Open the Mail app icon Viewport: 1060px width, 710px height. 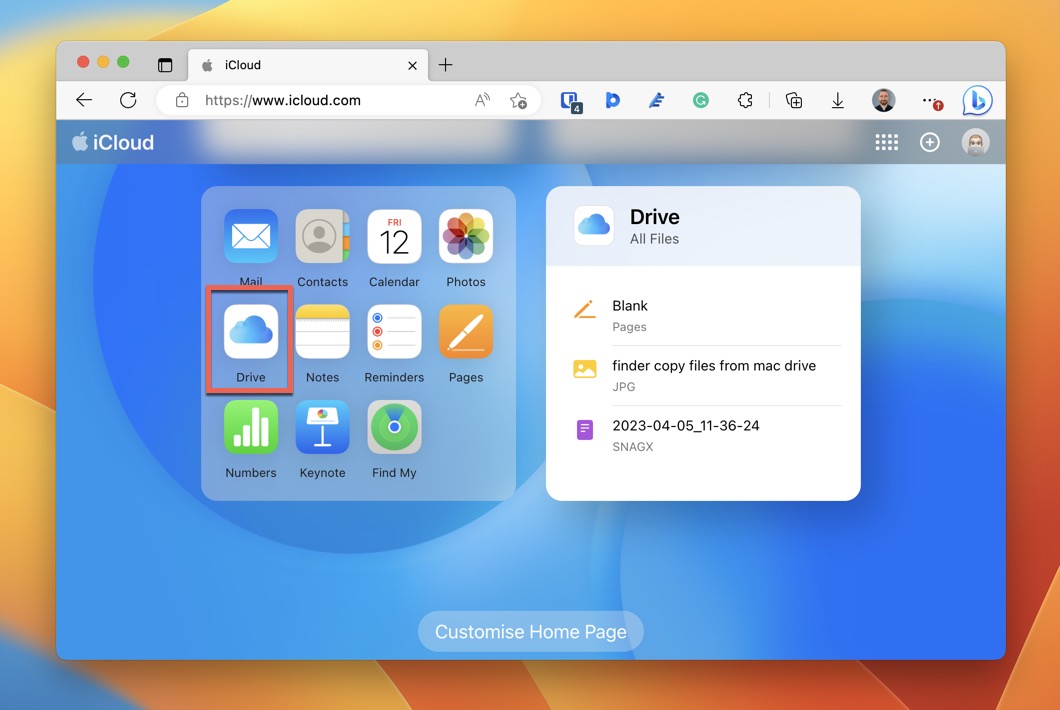click(251, 237)
